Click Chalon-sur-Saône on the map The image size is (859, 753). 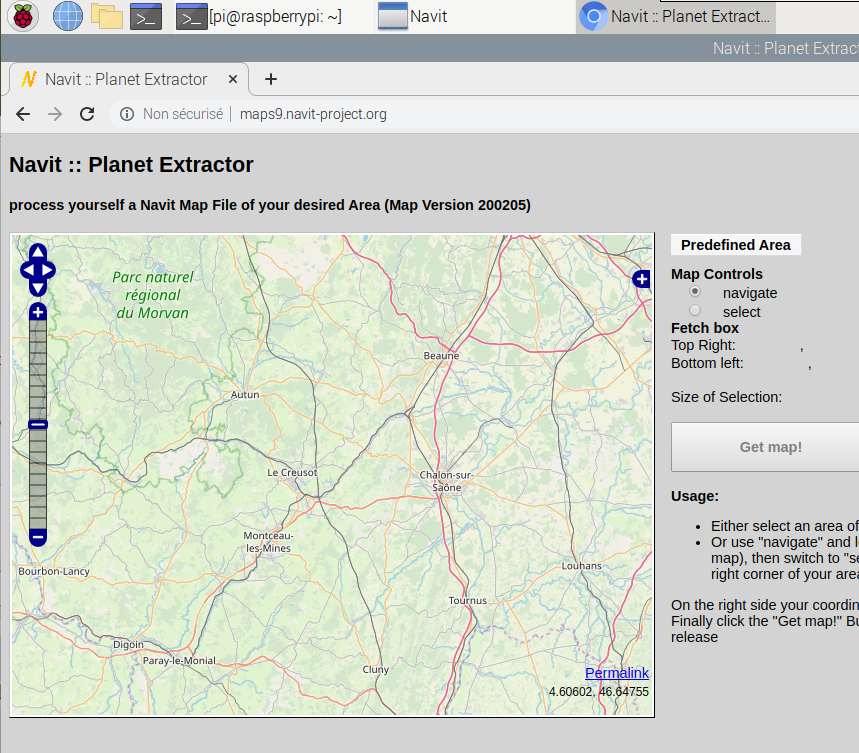pyautogui.click(x=446, y=481)
